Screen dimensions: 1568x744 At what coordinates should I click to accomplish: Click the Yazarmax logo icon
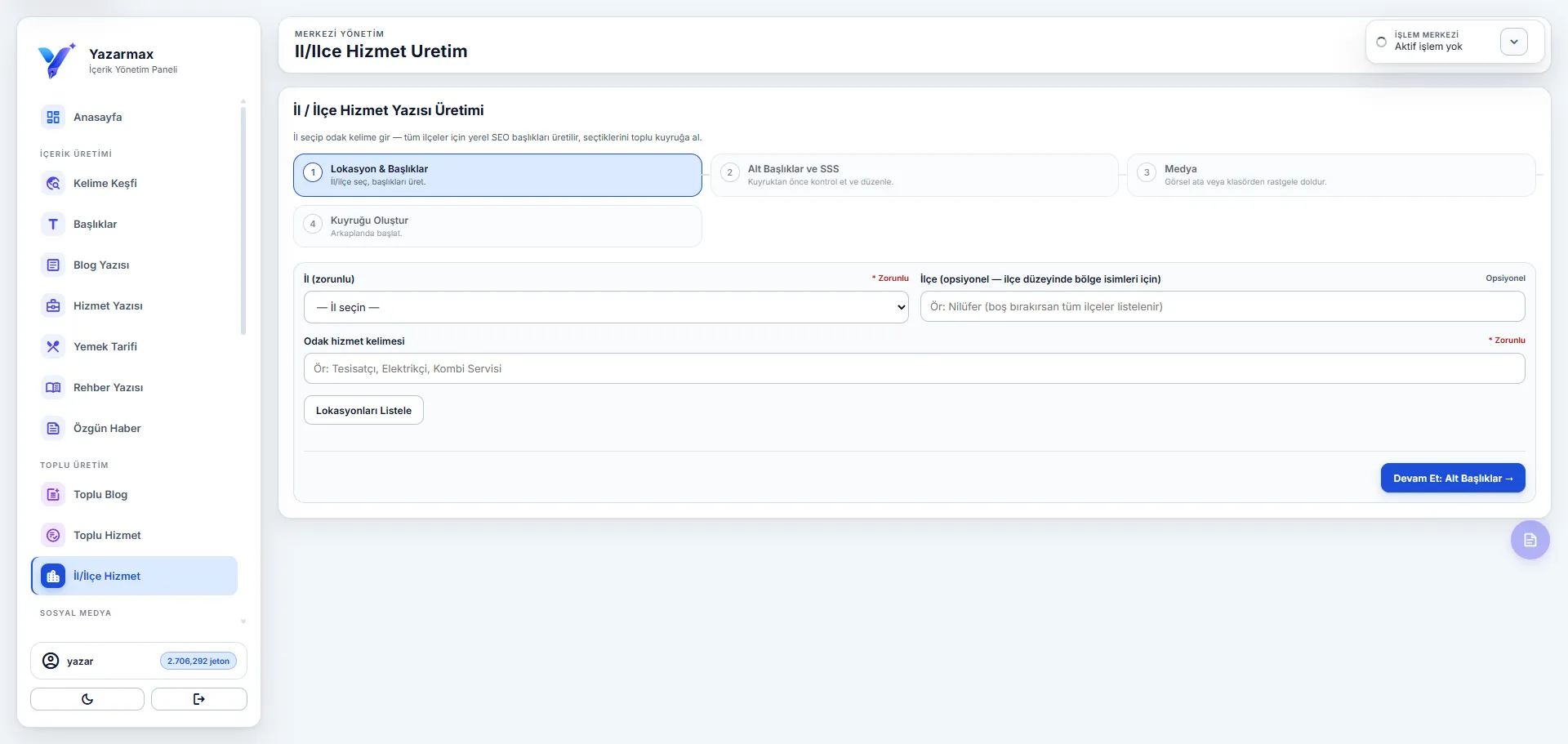(x=56, y=61)
